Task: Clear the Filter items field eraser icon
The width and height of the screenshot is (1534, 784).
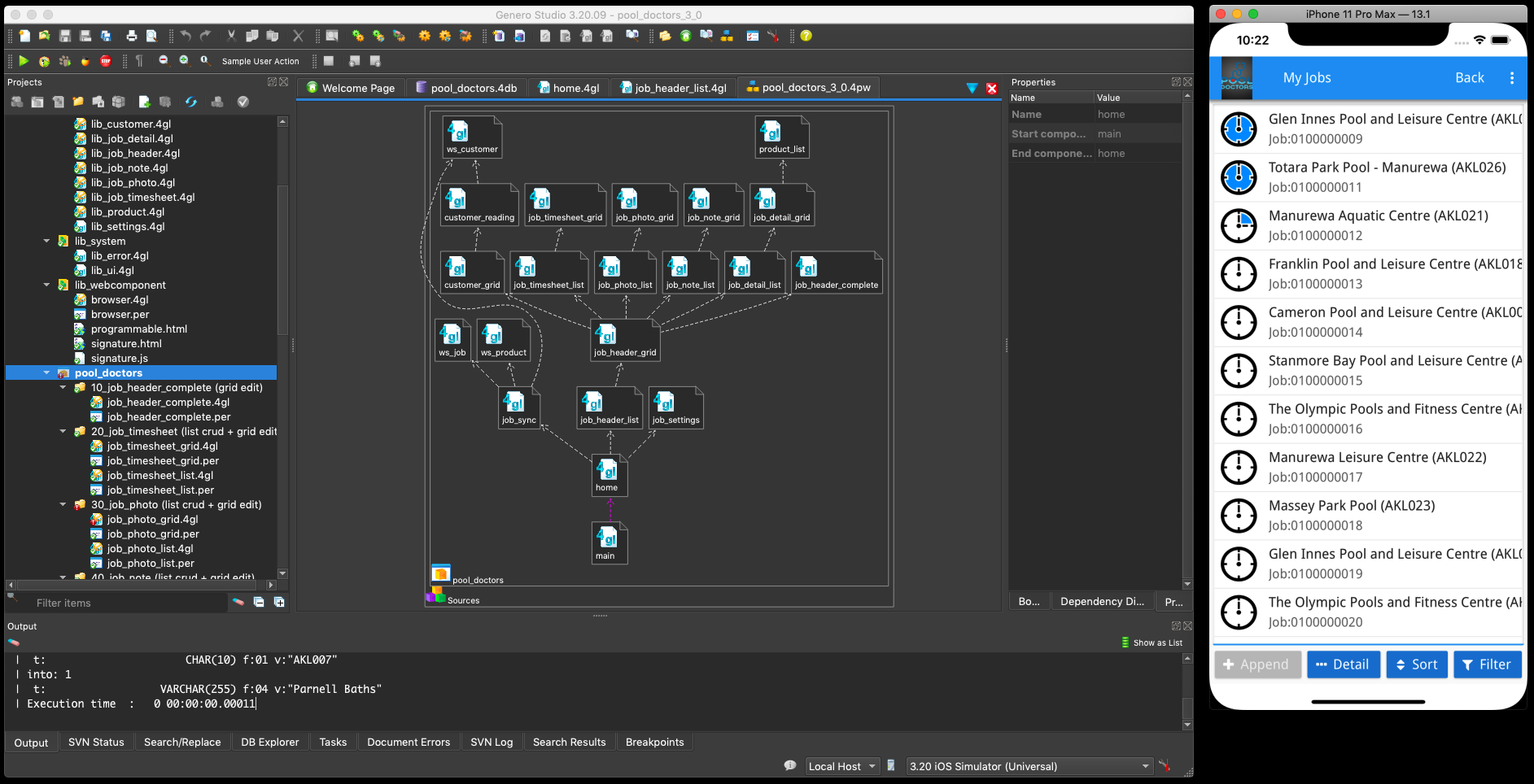Action: click(238, 603)
